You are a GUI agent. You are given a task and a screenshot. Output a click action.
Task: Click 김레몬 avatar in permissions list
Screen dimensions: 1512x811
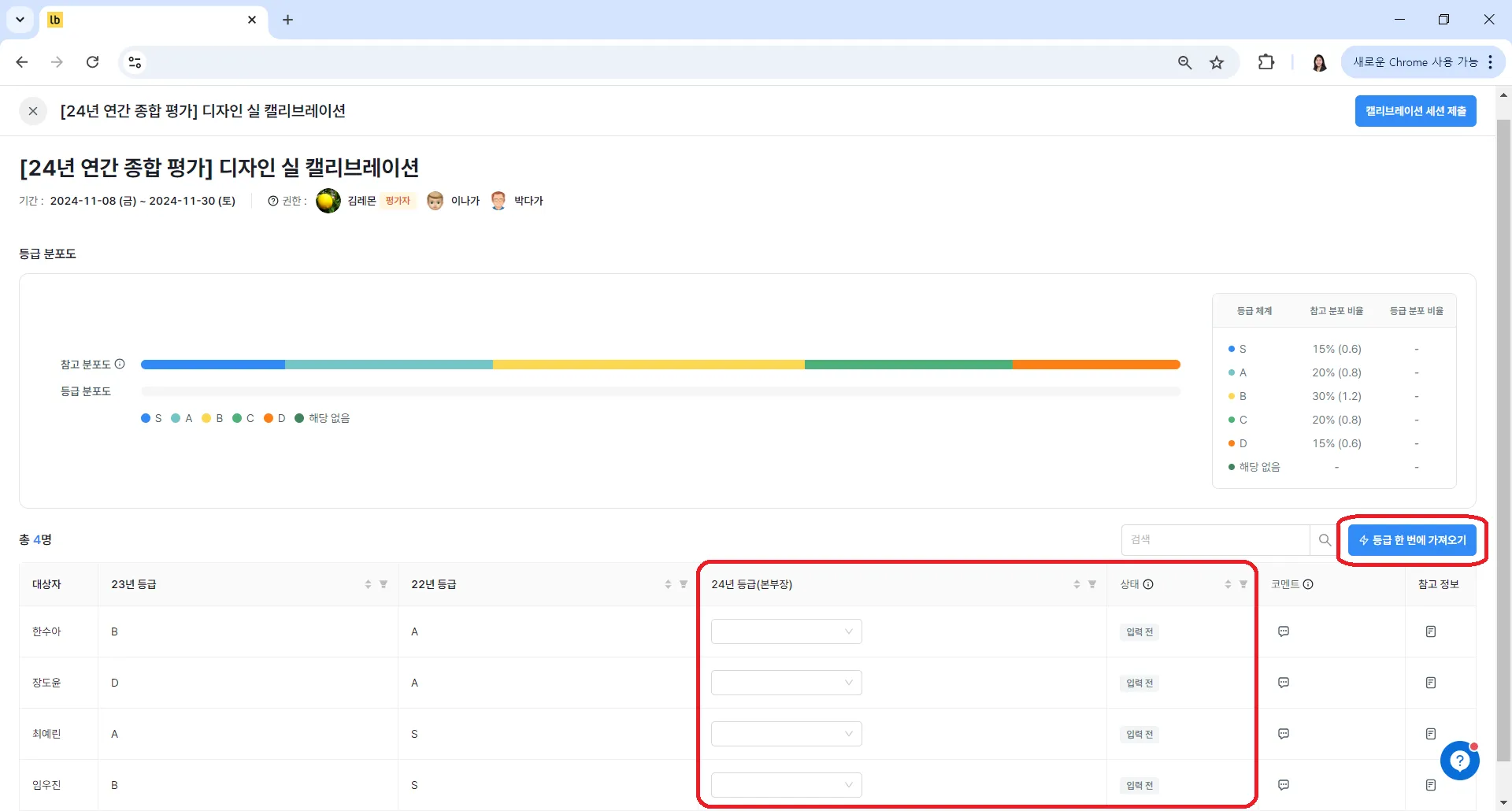click(328, 201)
